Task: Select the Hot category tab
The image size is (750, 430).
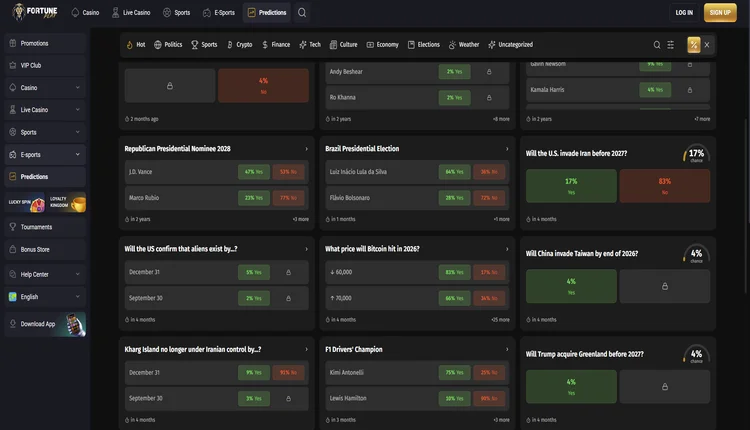Action: tap(136, 44)
